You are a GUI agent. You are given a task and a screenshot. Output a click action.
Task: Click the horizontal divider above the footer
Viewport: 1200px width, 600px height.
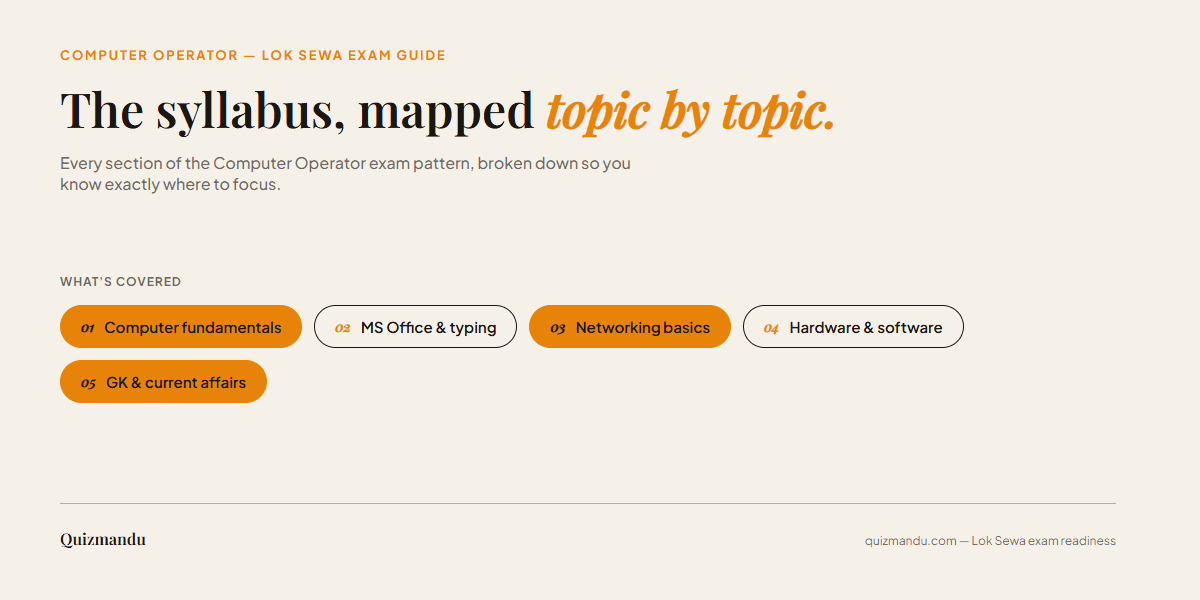(x=588, y=503)
